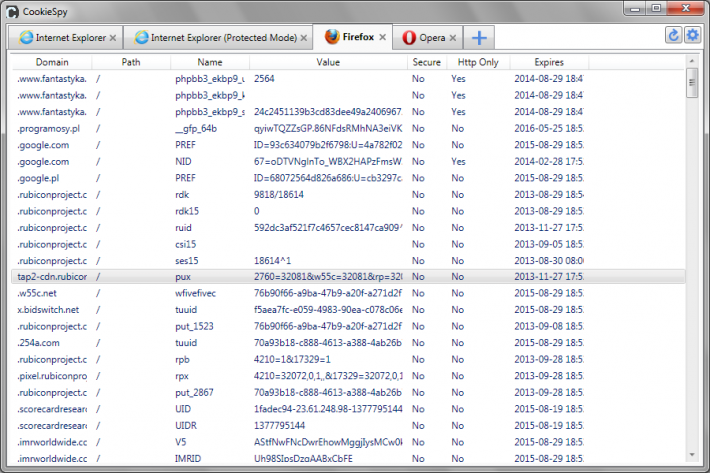The image size is (710, 473).
Task: Sort by the Value column header
Action: click(x=328, y=62)
